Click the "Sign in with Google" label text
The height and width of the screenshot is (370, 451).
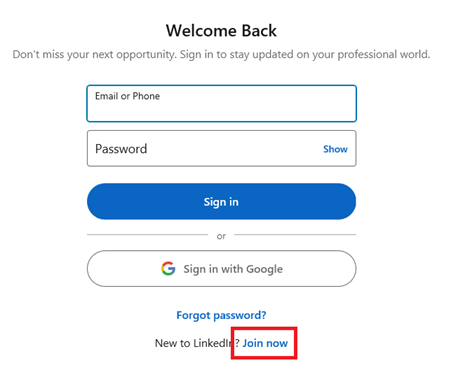[233, 269]
